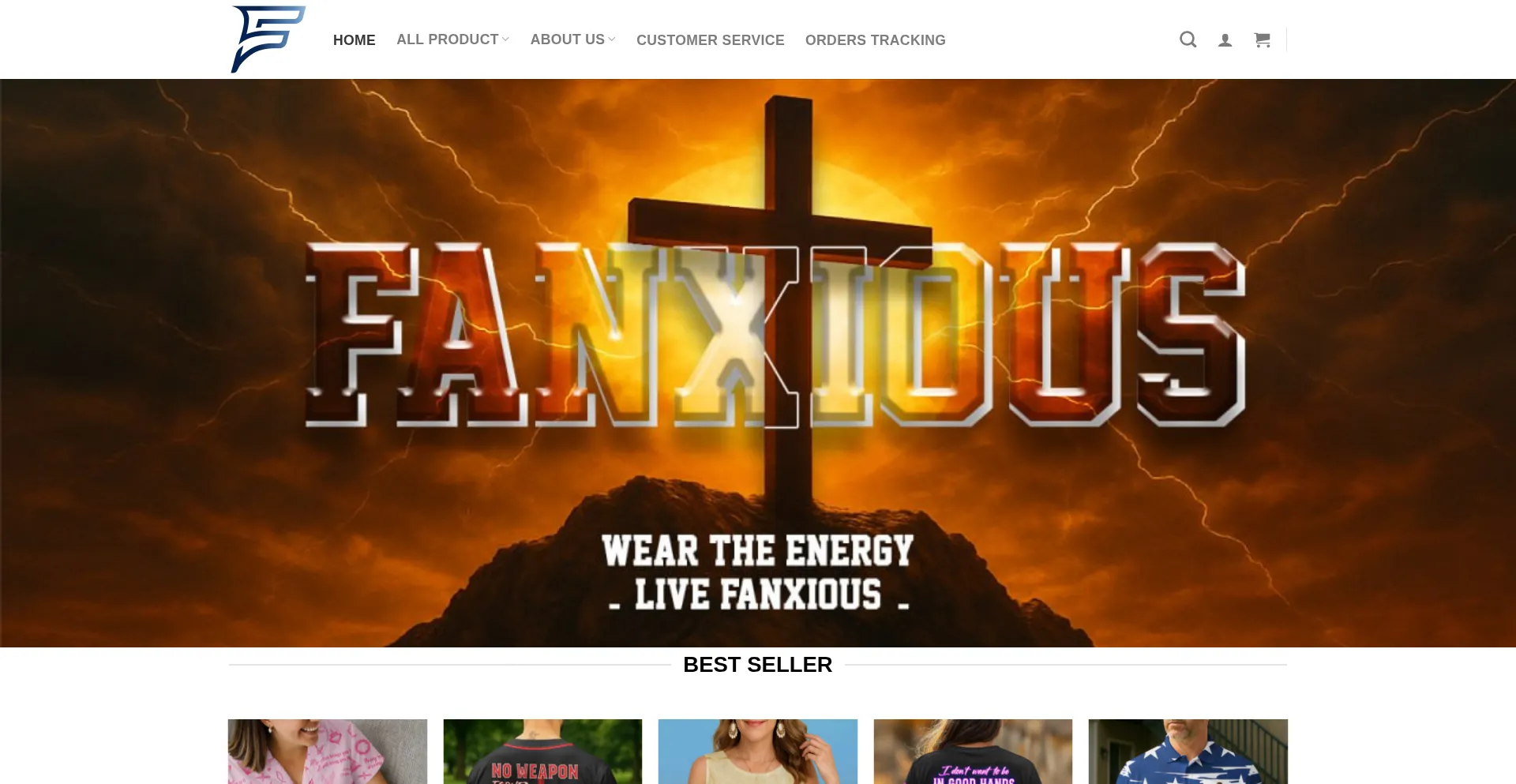Open the yellow sleeveless top product thumbnail
1516x784 pixels.
coord(758,752)
